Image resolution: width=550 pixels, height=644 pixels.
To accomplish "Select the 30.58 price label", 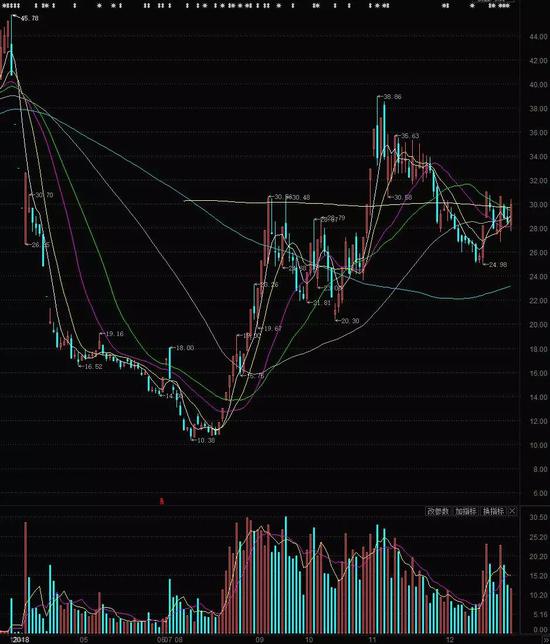I will [x=403, y=198].
